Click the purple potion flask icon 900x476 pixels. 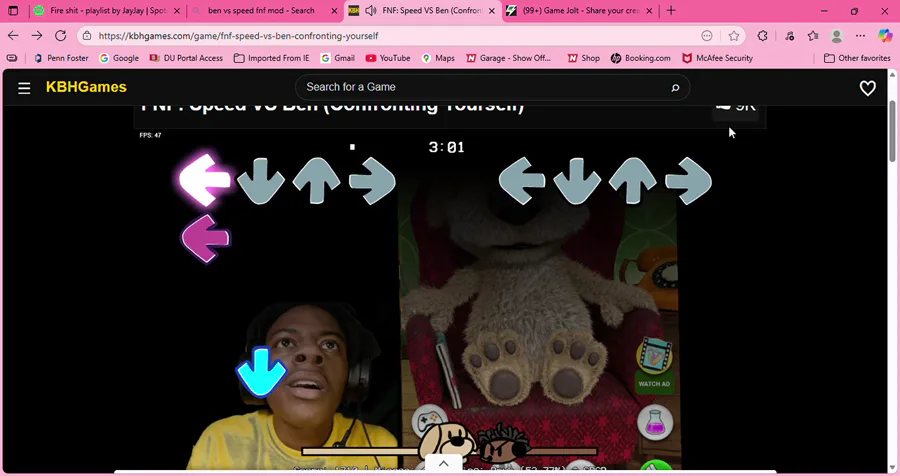point(655,424)
